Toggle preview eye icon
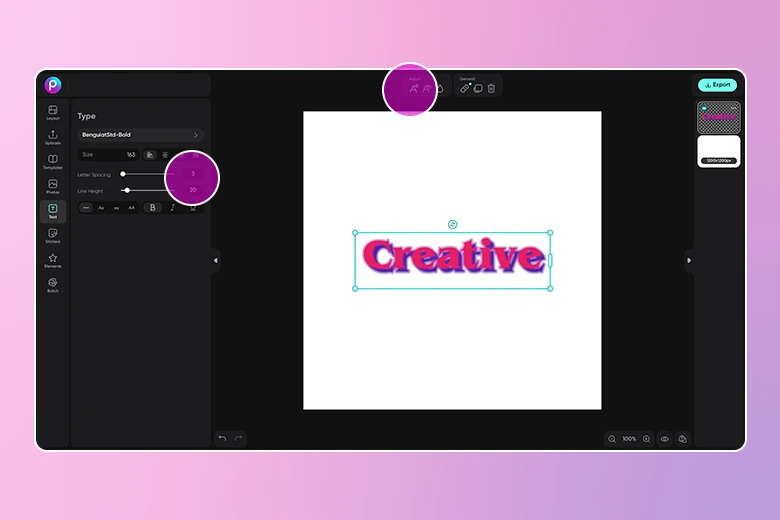 pos(665,439)
